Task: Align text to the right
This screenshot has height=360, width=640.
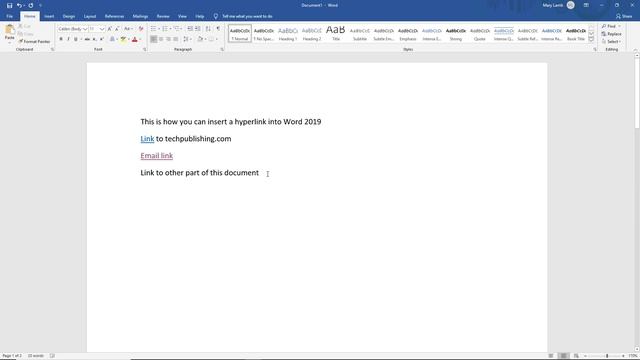Action: point(168,39)
